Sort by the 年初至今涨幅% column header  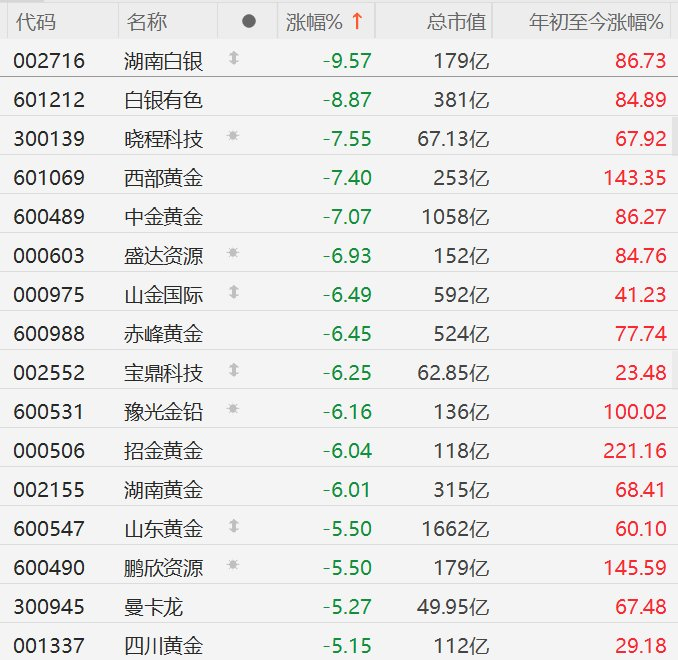[596, 21]
